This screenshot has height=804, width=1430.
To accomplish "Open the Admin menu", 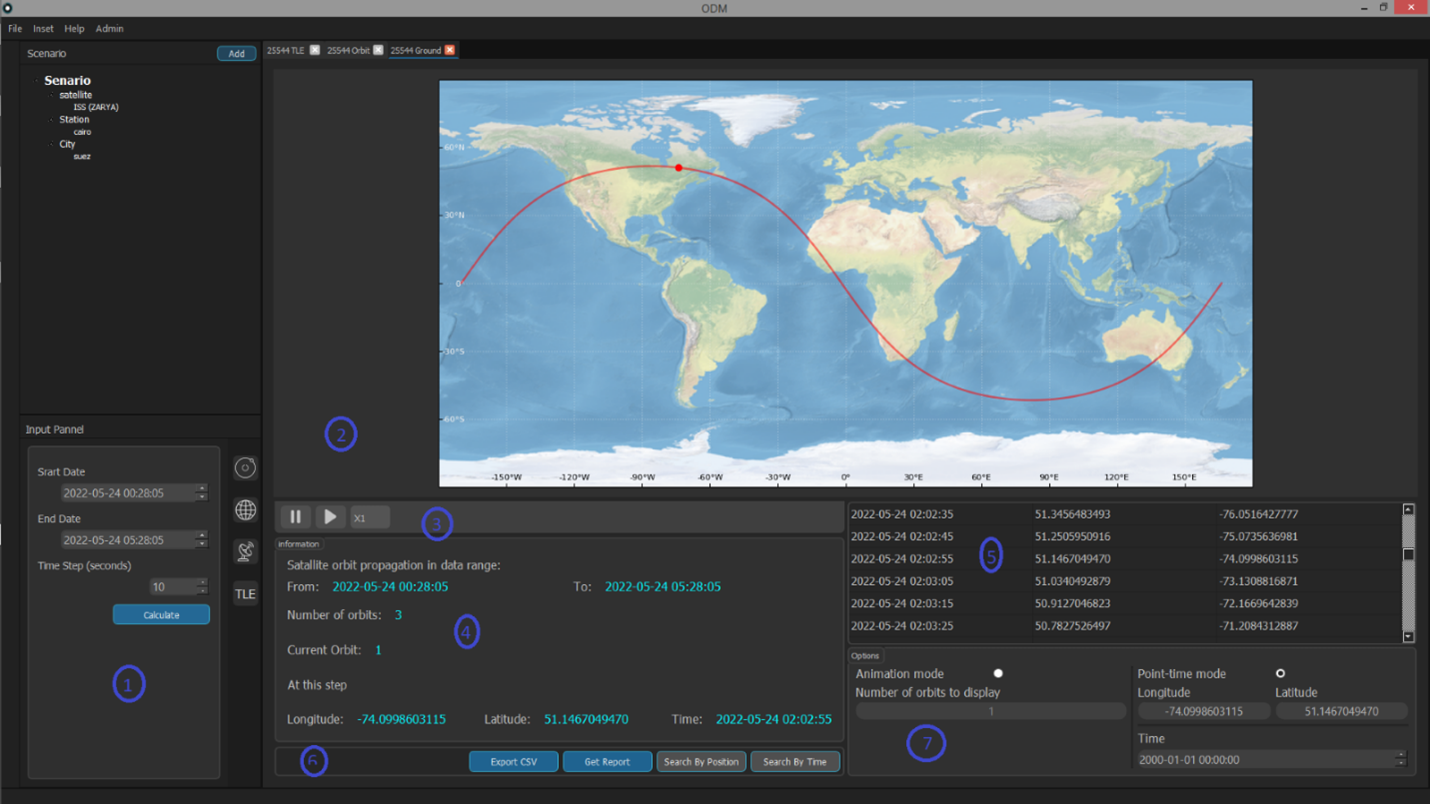I will click(x=109, y=28).
